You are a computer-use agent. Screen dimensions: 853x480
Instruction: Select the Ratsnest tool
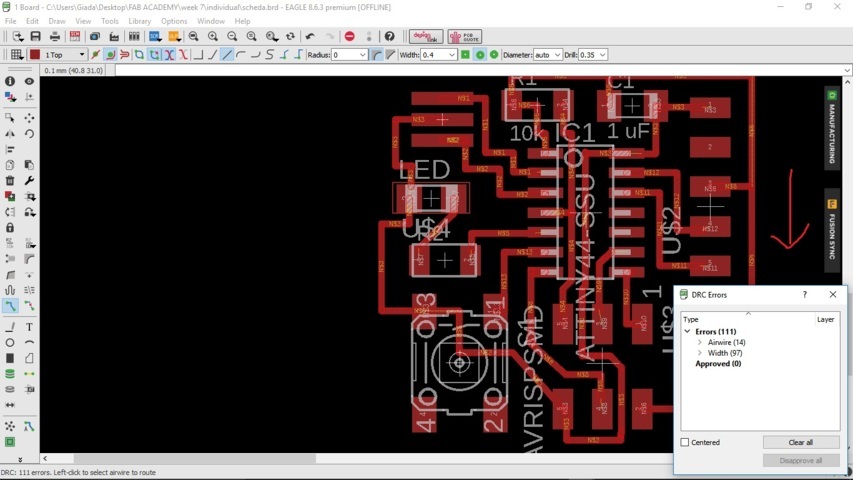[10, 426]
